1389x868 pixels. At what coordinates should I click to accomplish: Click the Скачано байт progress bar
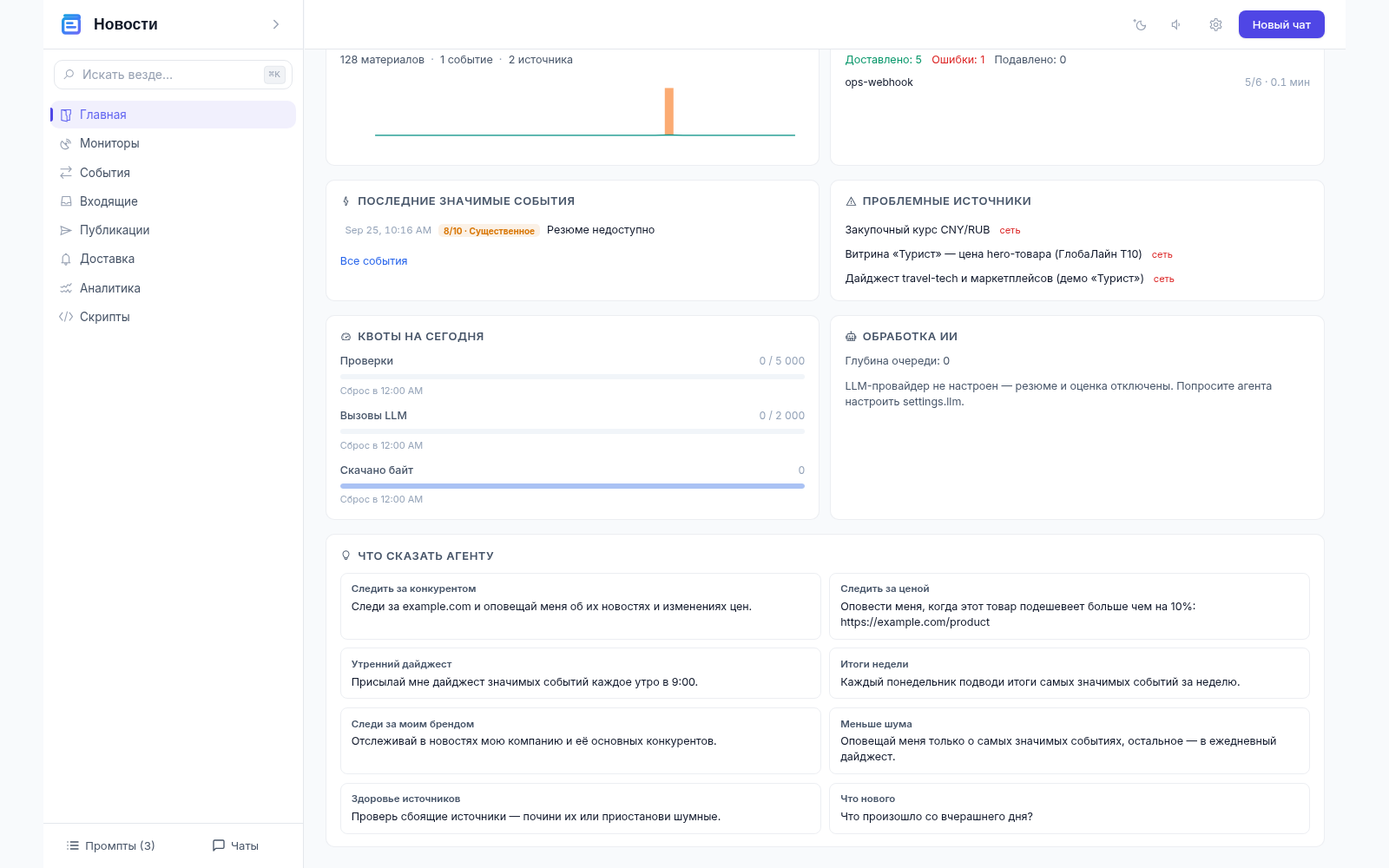[572, 486]
